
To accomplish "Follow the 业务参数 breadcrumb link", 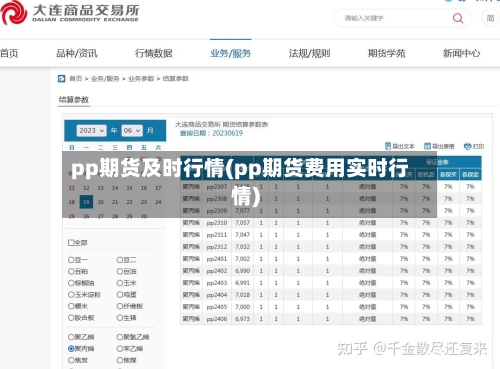I will pos(141,79).
